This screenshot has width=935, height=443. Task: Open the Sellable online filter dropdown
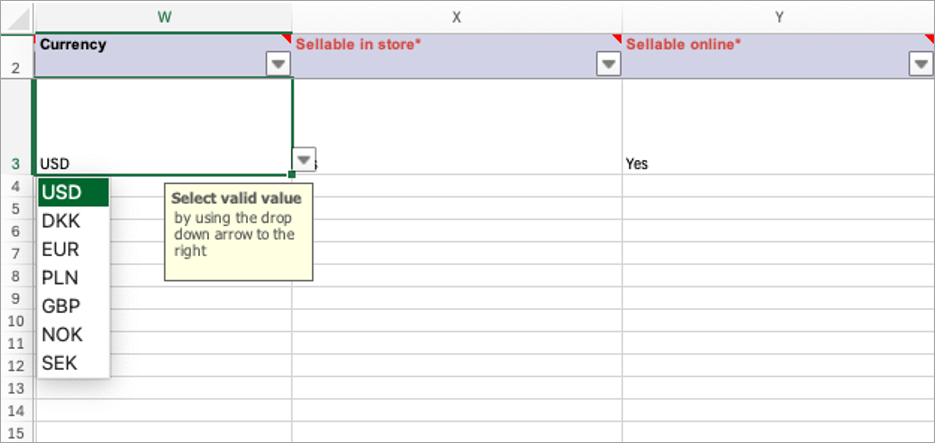coord(921,64)
